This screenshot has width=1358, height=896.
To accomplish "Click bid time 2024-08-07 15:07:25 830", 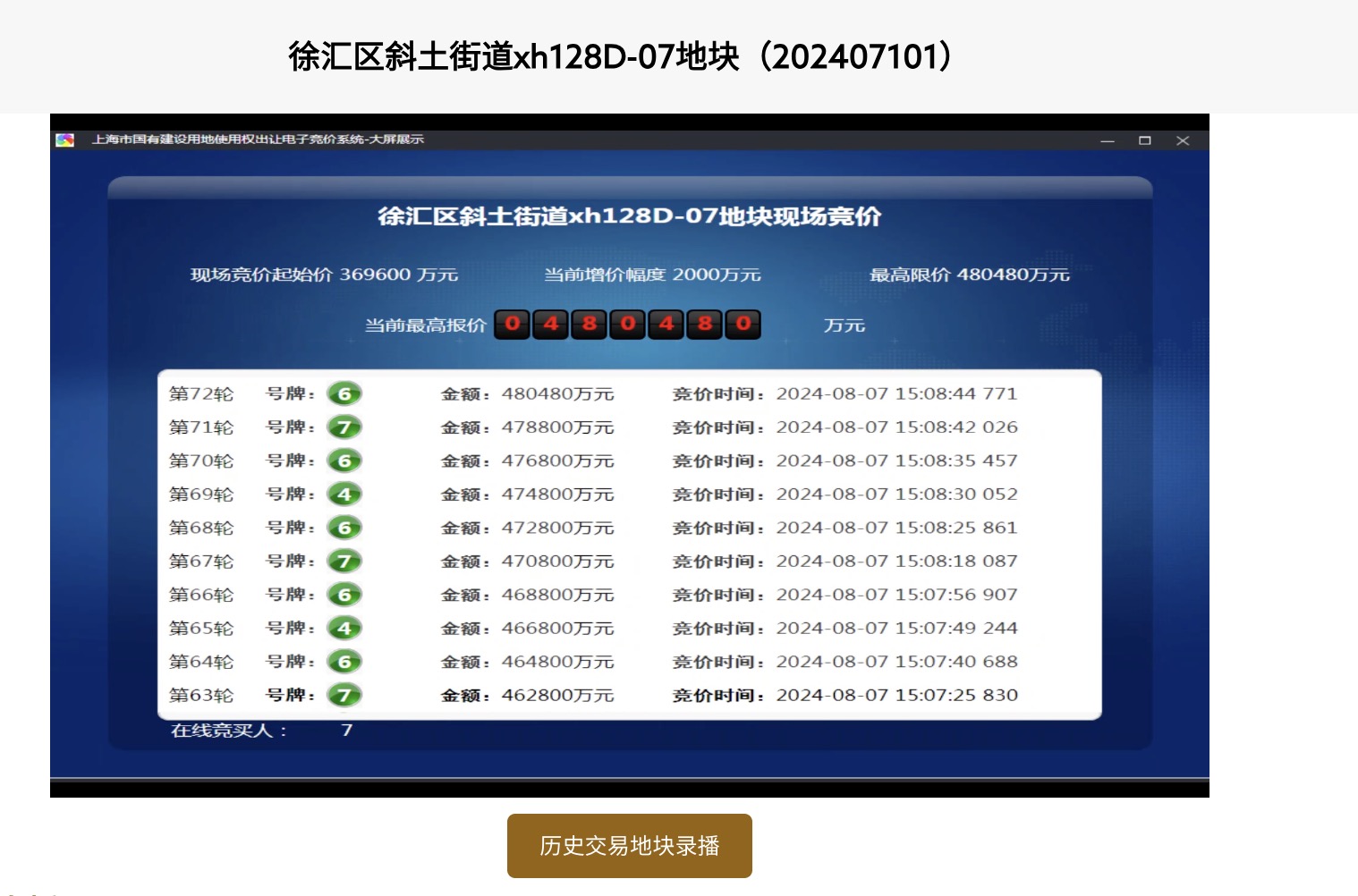I will pyautogui.click(x=897, y=696).
